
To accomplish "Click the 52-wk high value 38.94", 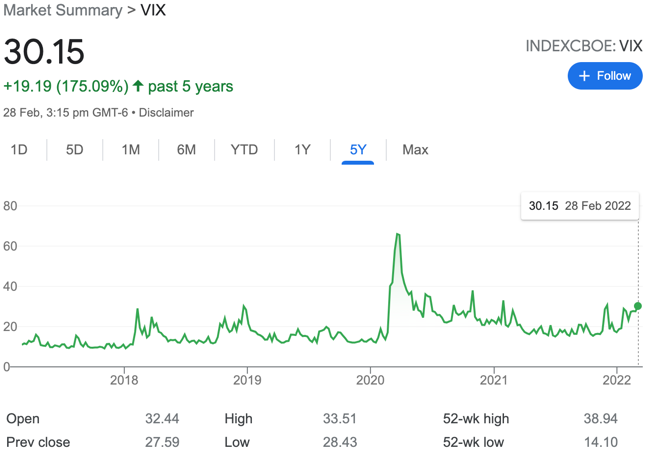I will point(601,419).
